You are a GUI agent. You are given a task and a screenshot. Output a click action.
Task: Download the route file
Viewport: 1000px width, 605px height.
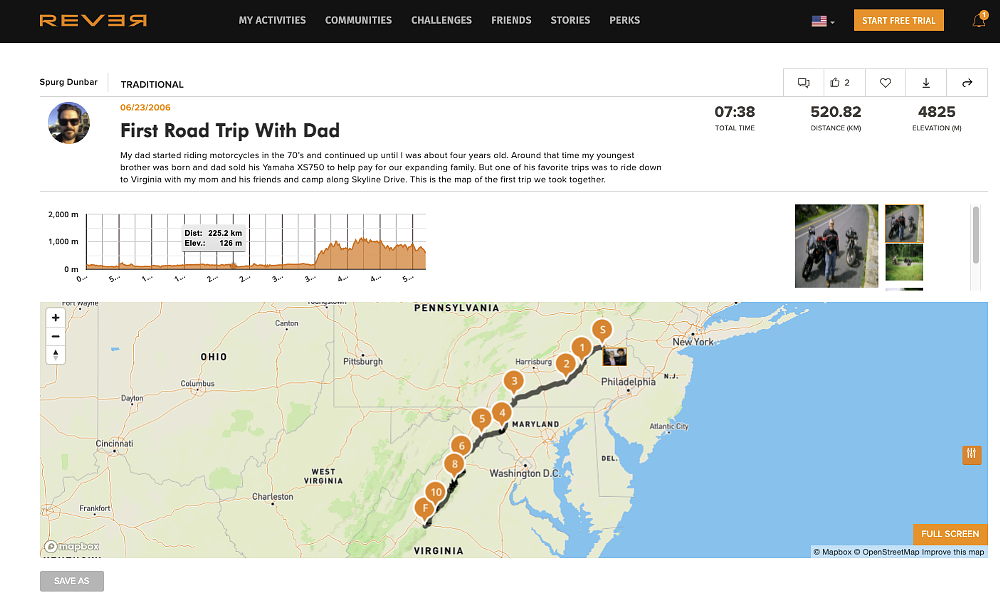click(x=926, y=82)
